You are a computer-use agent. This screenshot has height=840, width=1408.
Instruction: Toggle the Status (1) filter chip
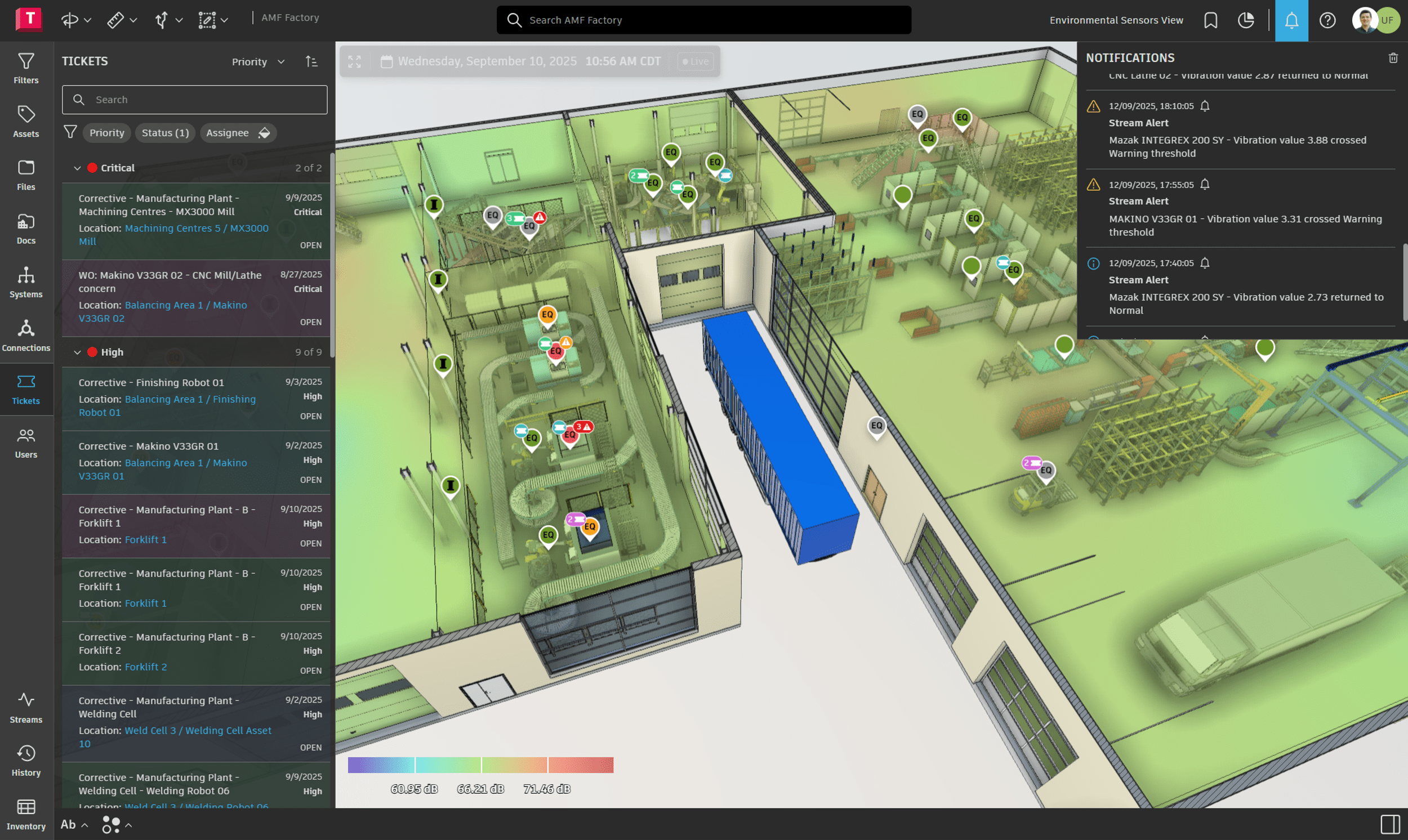pyautogui.click(x=165, y=132)
